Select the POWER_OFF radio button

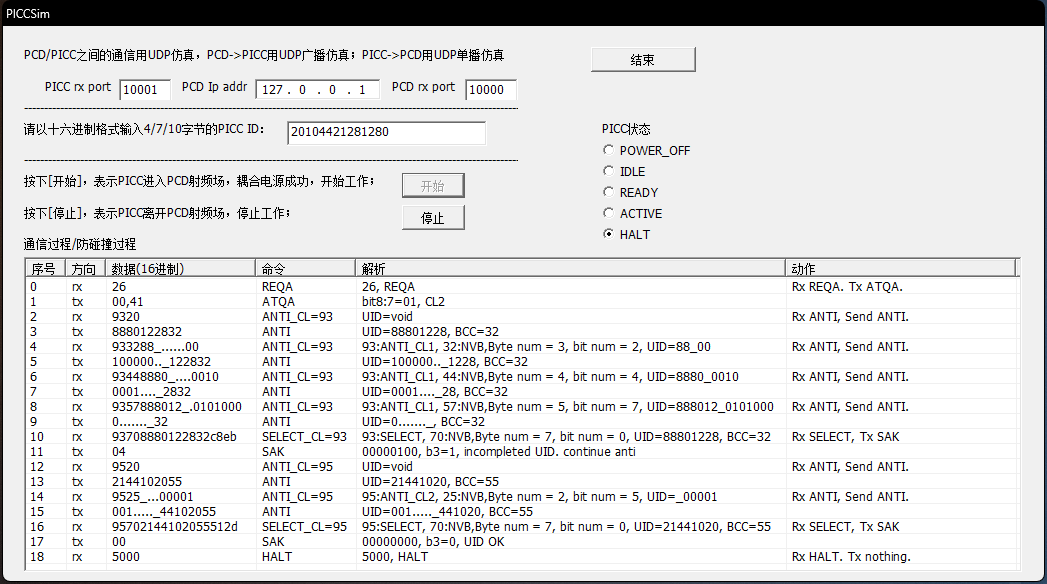point(609,151)
